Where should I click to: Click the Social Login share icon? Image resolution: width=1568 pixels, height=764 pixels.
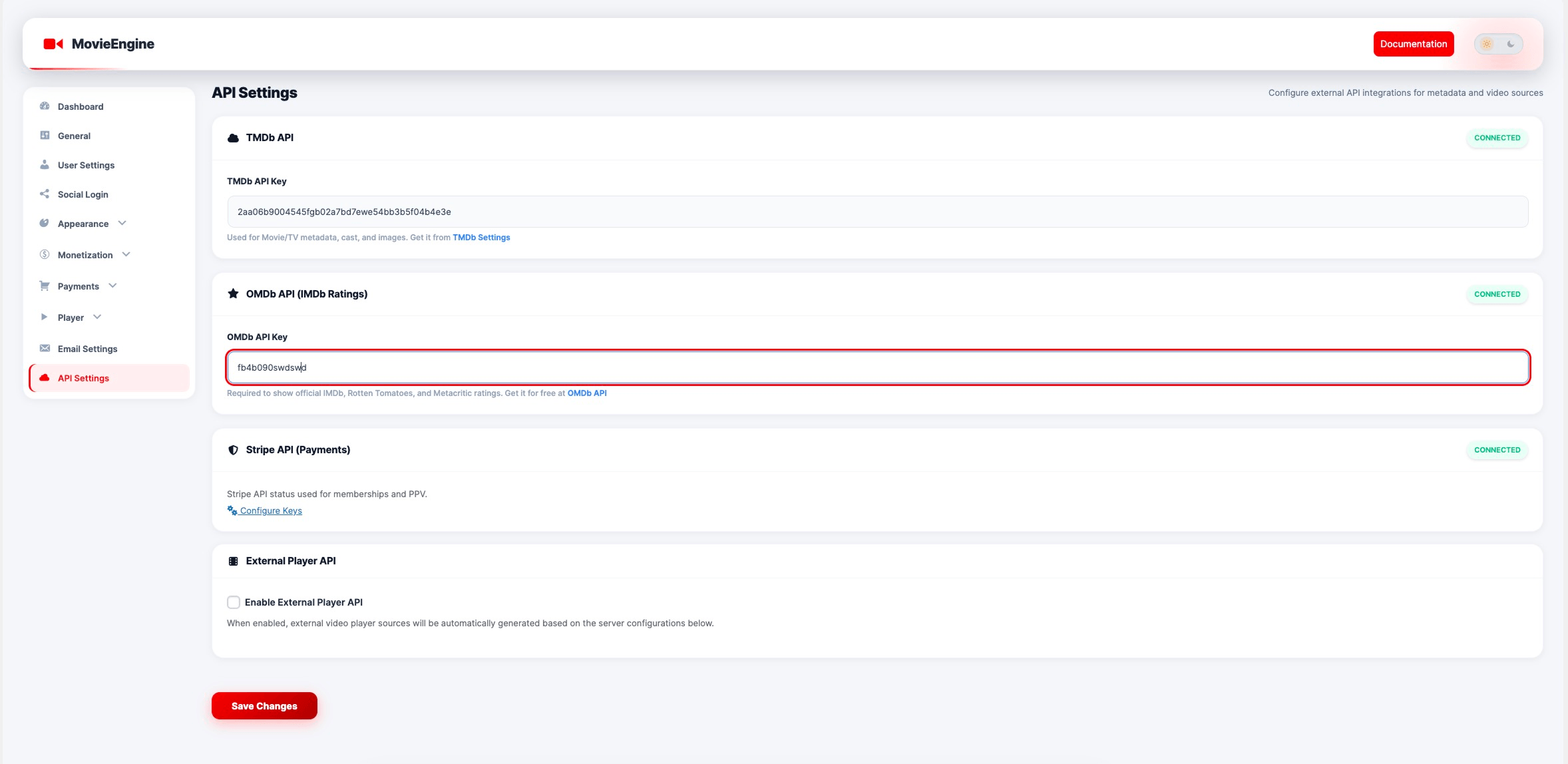(43, 194)
